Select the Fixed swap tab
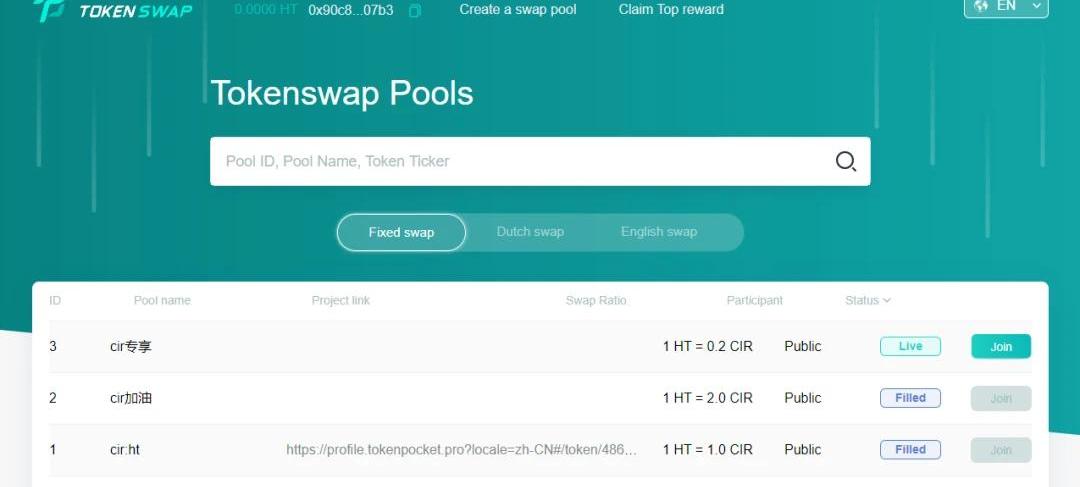Image resolution: width=1080 pixels, height=487 pixels. click(x=401, y=232)
